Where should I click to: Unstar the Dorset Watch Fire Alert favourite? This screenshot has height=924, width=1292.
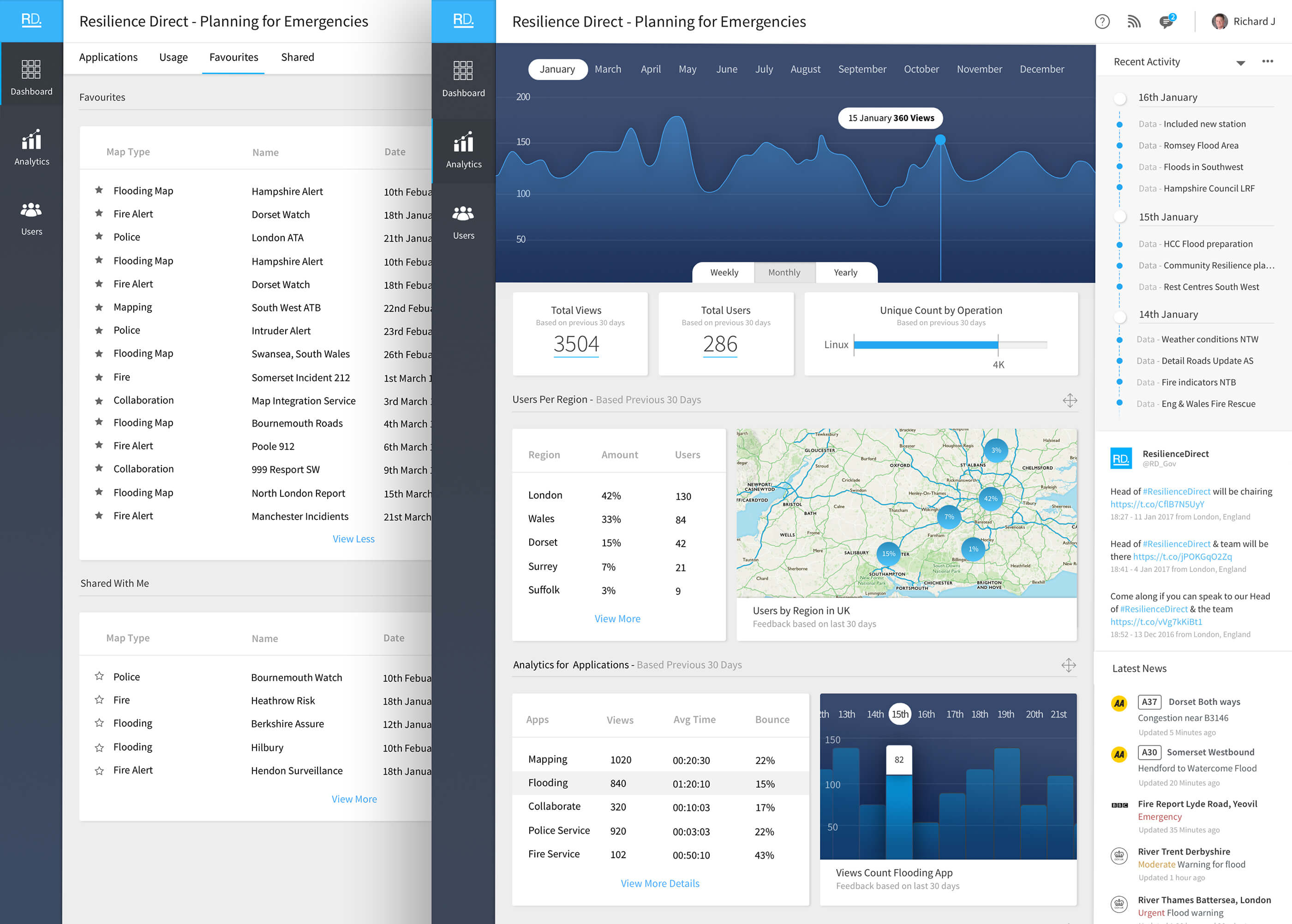tap(99, 214)
